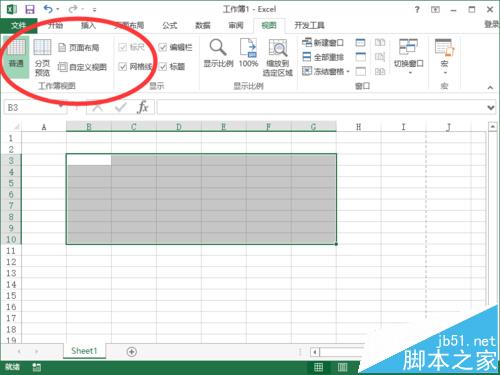
Task: Click the select all corner triangle
Action: click(15, 127)
